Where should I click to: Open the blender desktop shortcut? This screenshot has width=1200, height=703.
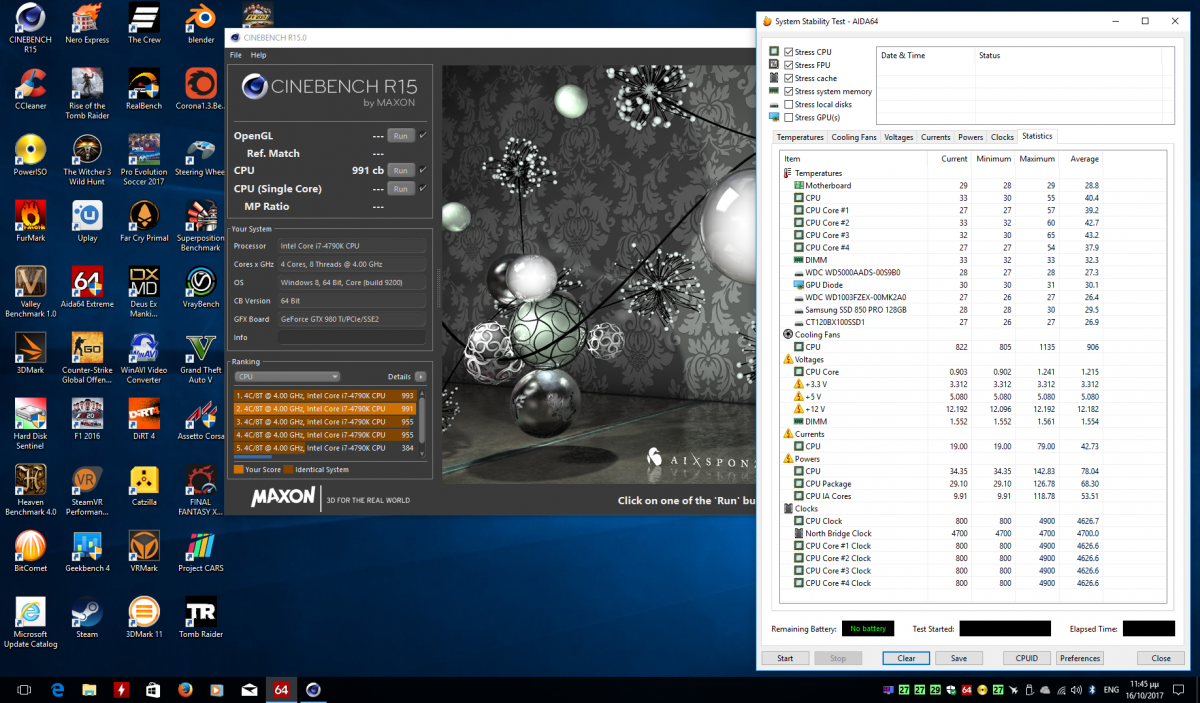tap(201, 25)
